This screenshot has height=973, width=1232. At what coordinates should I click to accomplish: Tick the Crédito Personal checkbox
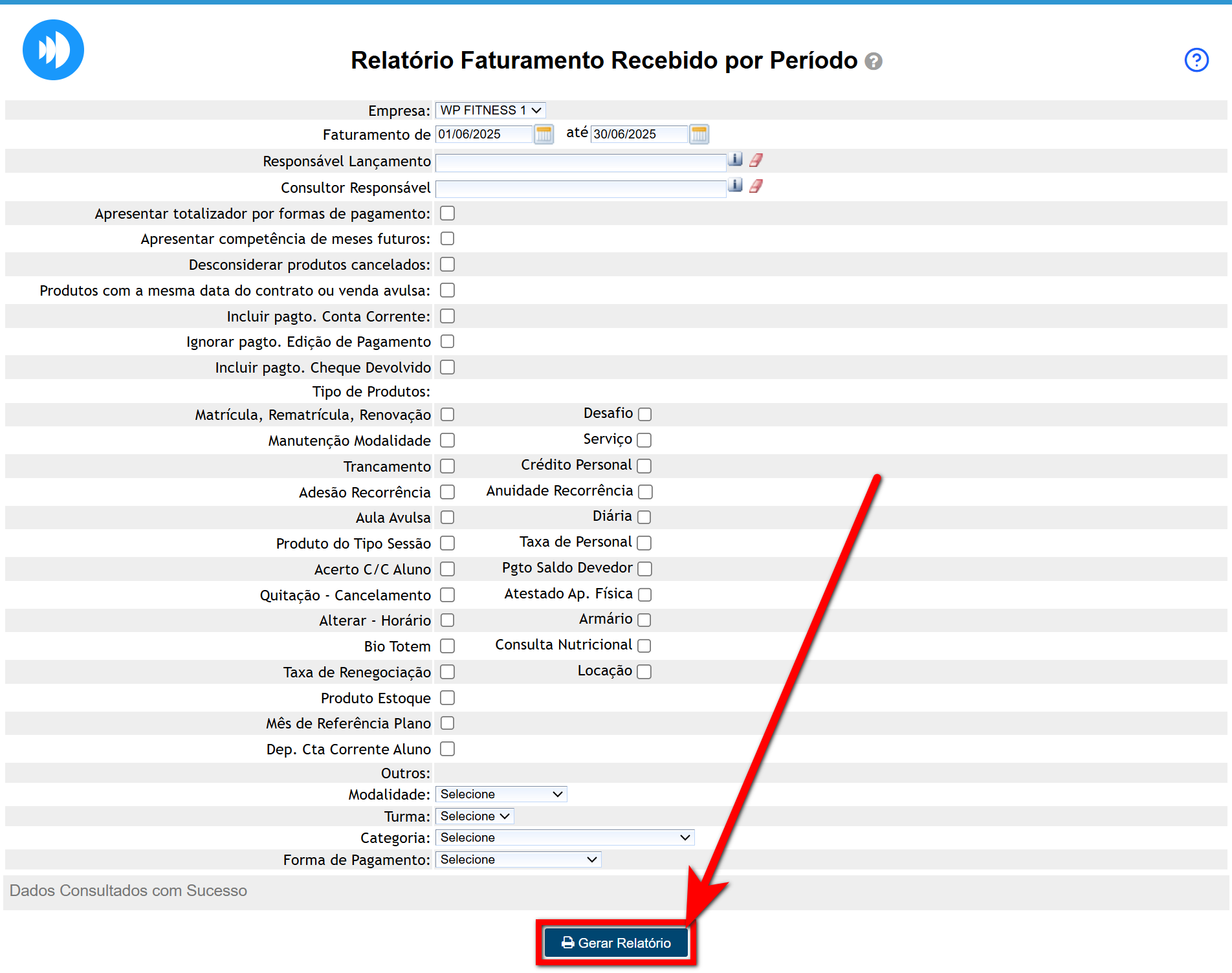(644, 466)
